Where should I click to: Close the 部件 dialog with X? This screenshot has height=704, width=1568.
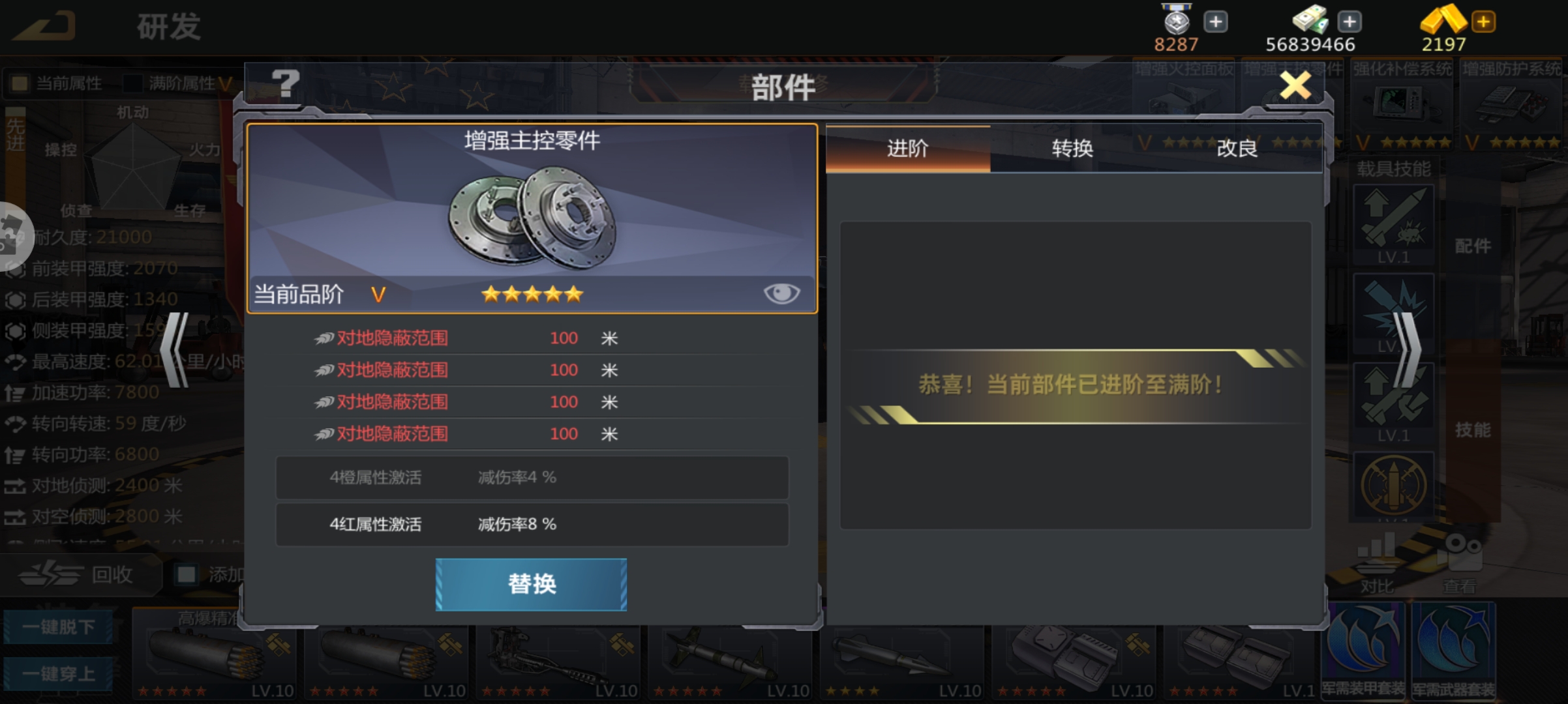(1295, 85)
